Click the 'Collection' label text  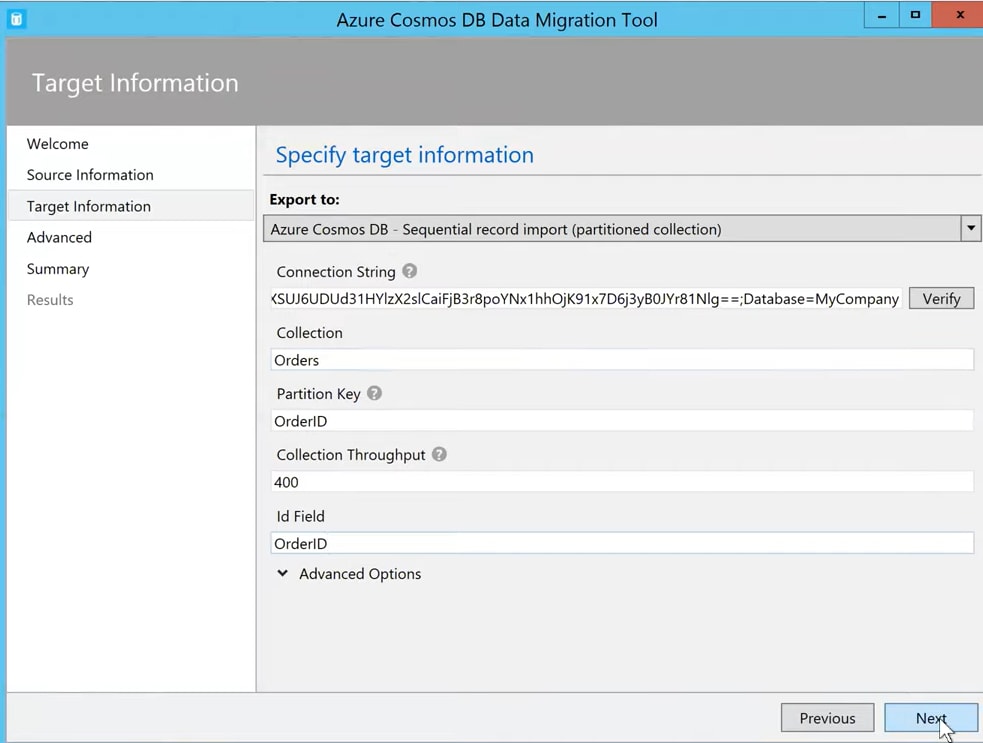point(310,332)
